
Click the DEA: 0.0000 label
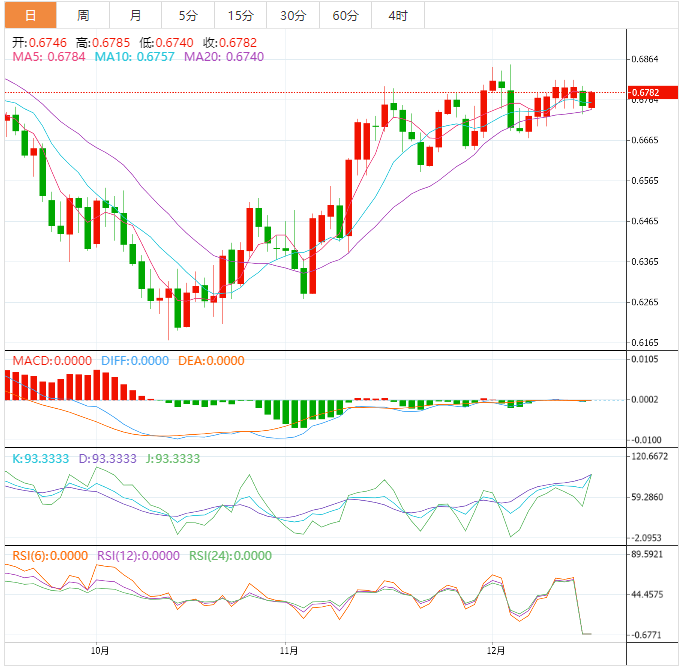click(211, 361)
